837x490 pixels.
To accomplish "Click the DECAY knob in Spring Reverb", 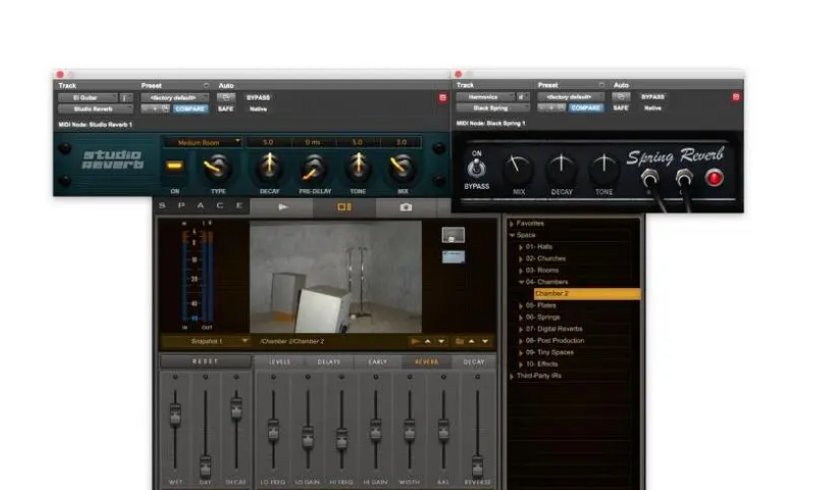I will coord(560,169).
